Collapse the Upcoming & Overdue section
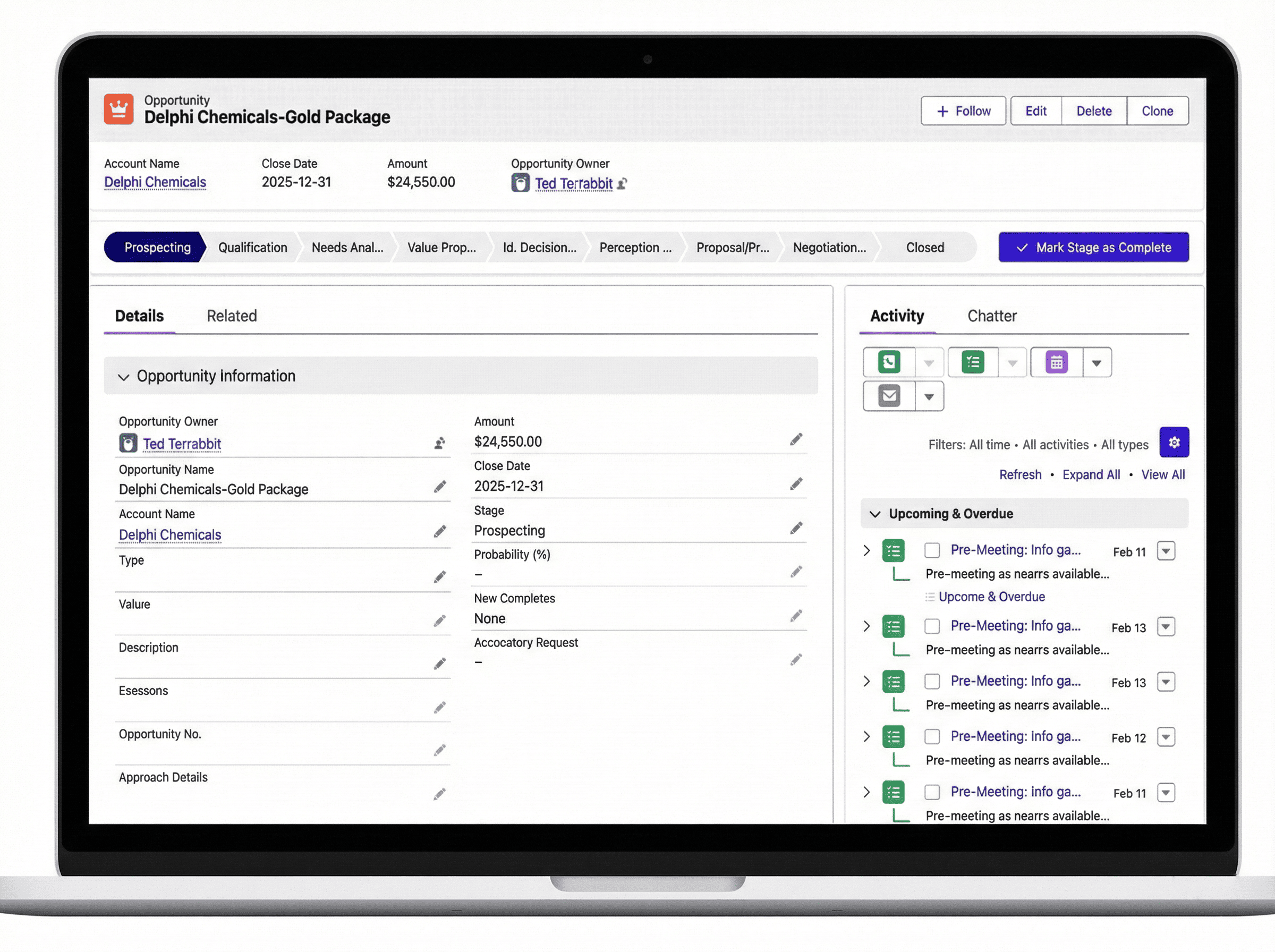The width and height of the screenshot is (1275, 952). pos(874,514)
